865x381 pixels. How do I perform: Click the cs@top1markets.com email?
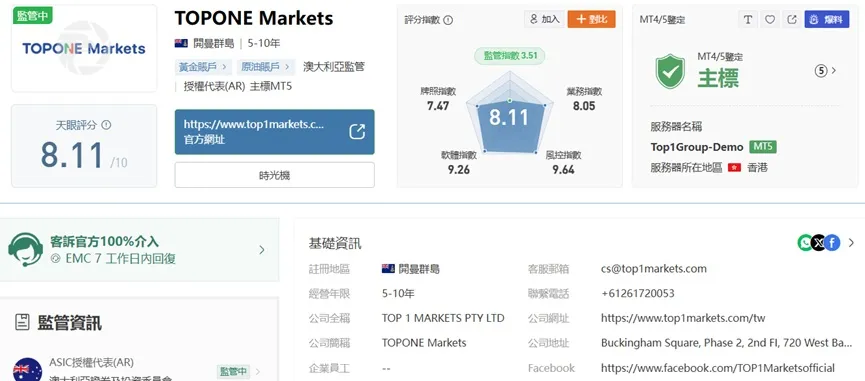(654, 269)
